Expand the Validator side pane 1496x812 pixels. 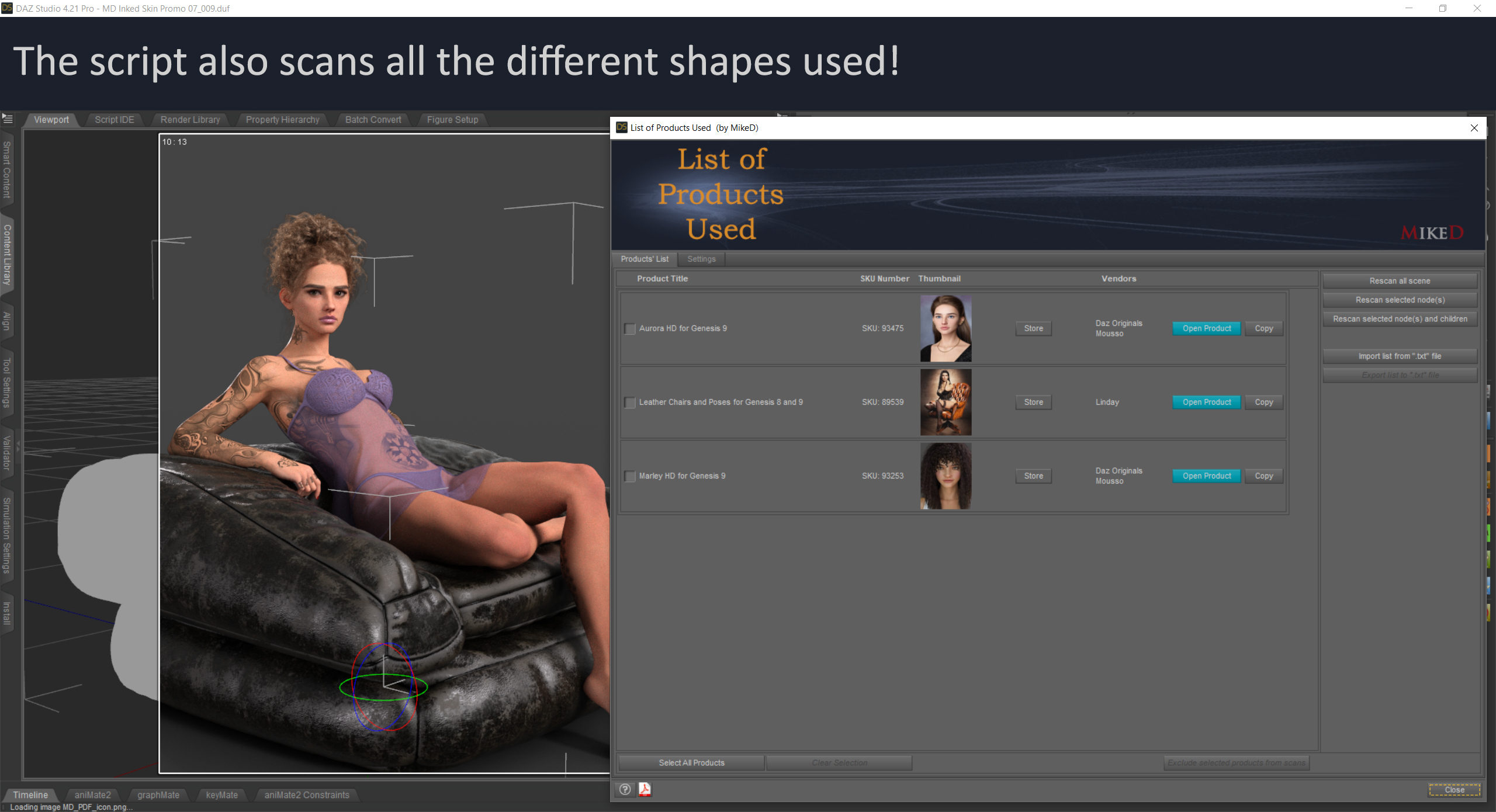coord(7,453)
